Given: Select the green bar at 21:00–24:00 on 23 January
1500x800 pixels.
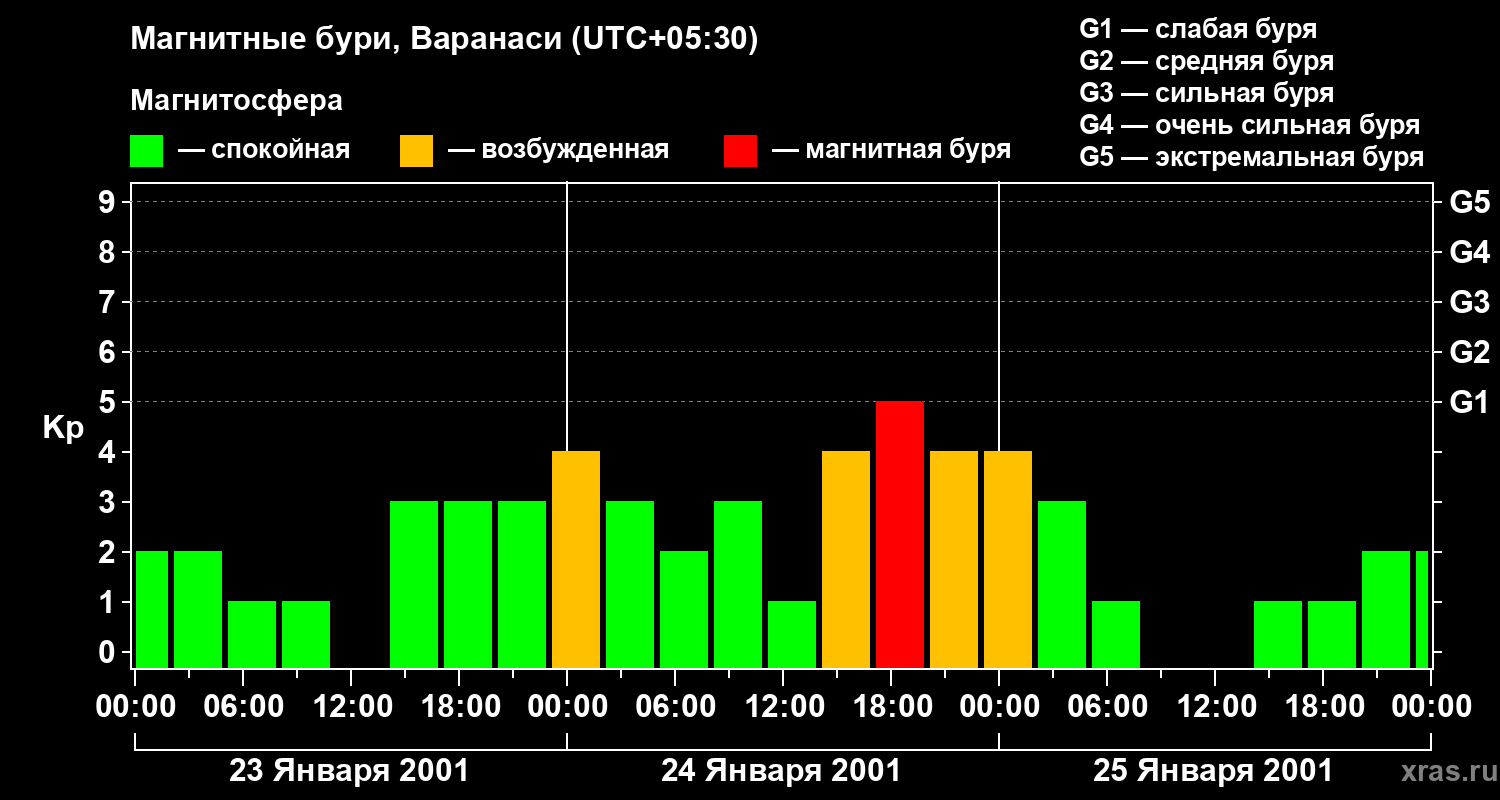Looking at the screenshot, I should pyautogui.click(x=522, y=585).
